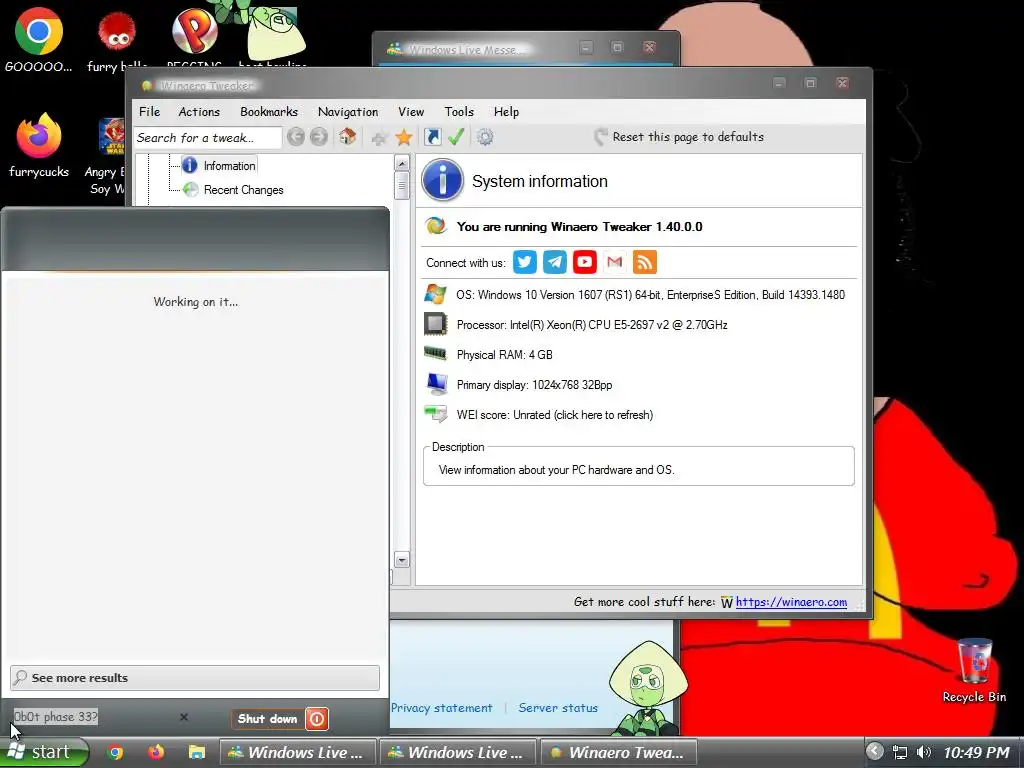Image resolution: width=1024 pixels, height=768 pixels.
Task: Click the tree scrollbar up arrow
Action: 402,163
